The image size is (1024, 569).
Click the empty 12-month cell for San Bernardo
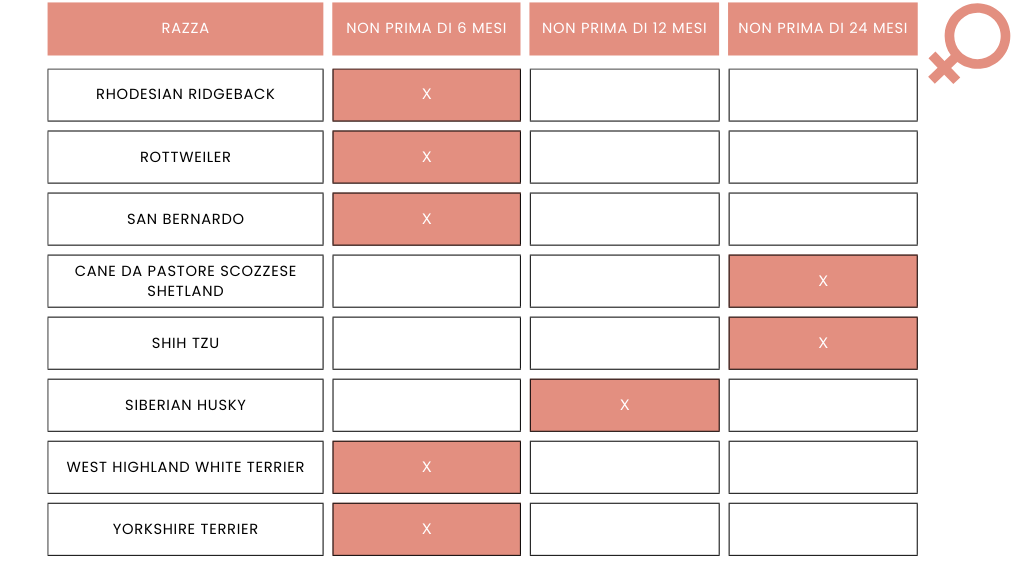click(x=624, y=219)
